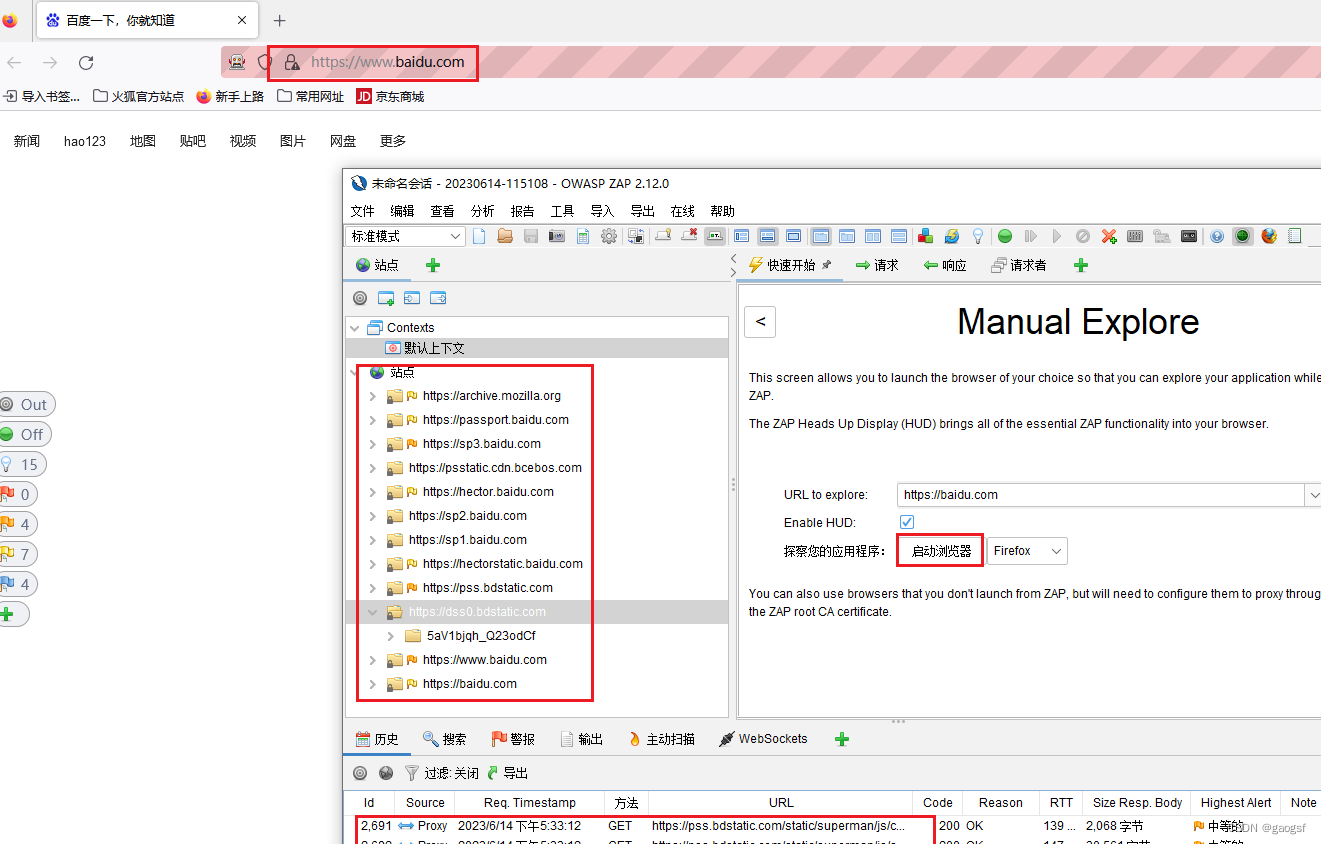The width and height of the screenshot is (1321, 844).
Task: Open the Firefox browser selection dropdown
Action: click(x=1027, y=551)
